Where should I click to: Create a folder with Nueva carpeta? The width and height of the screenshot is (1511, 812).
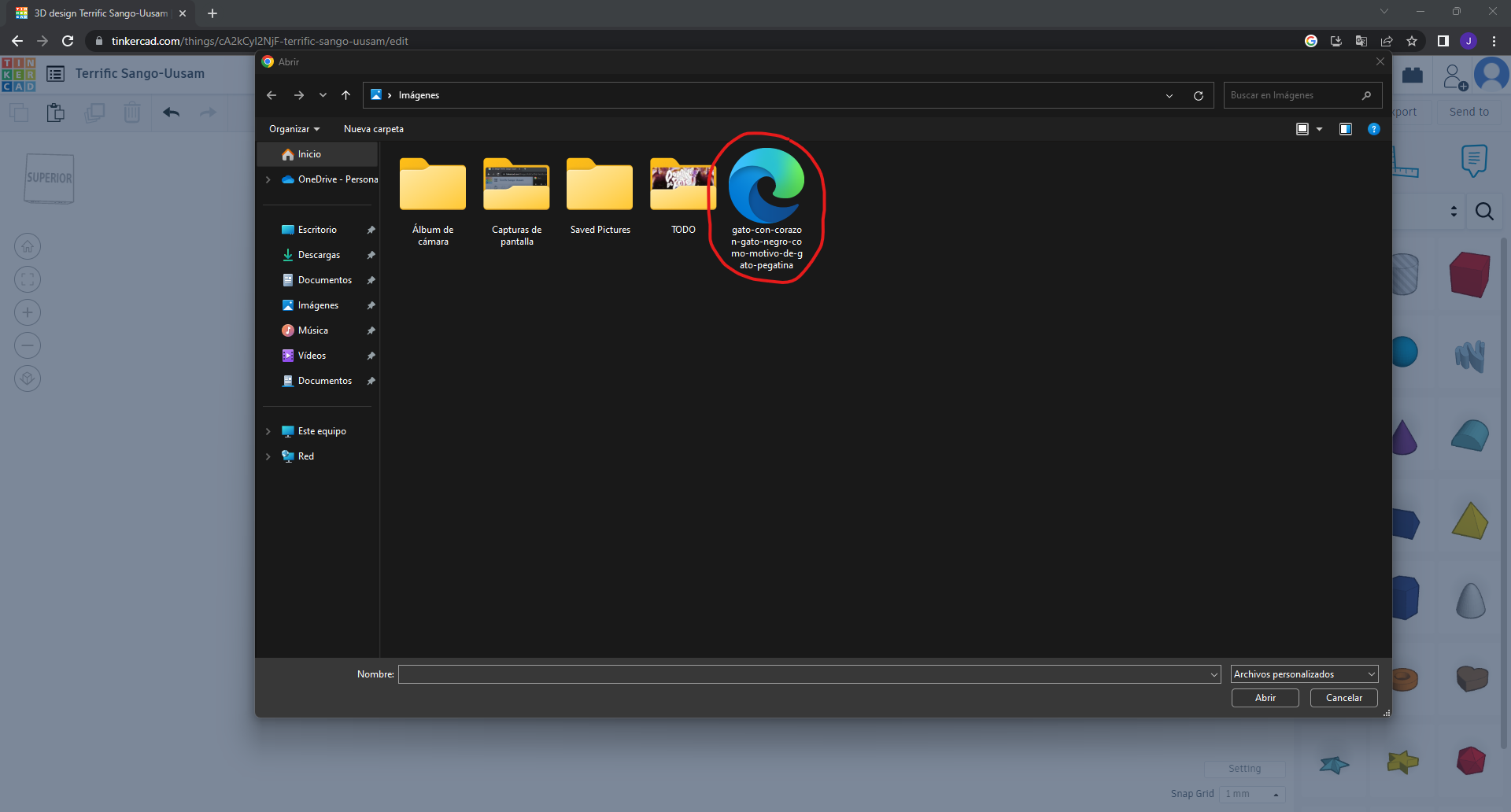tap(374, 129)
